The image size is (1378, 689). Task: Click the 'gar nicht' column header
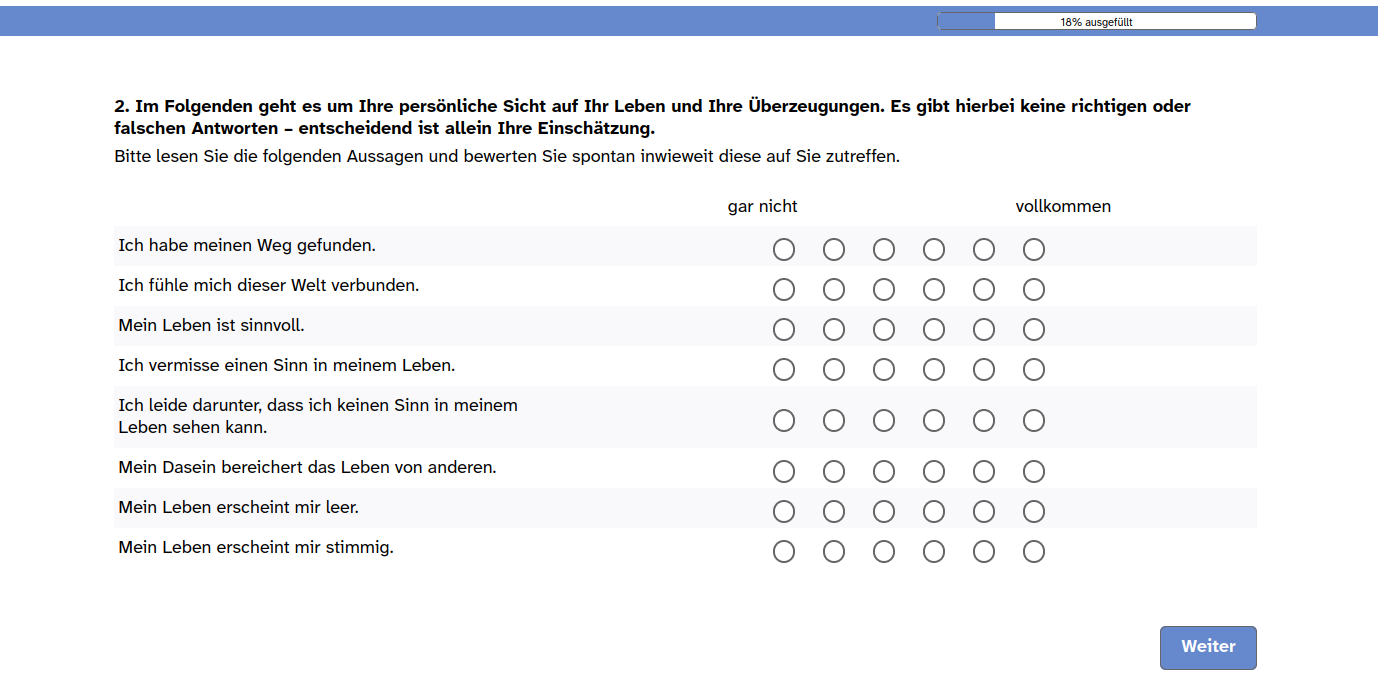[762, 206]
